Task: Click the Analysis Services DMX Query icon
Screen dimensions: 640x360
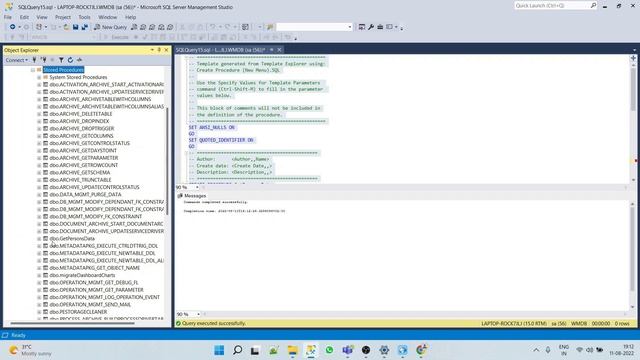Action: [152, 27]
